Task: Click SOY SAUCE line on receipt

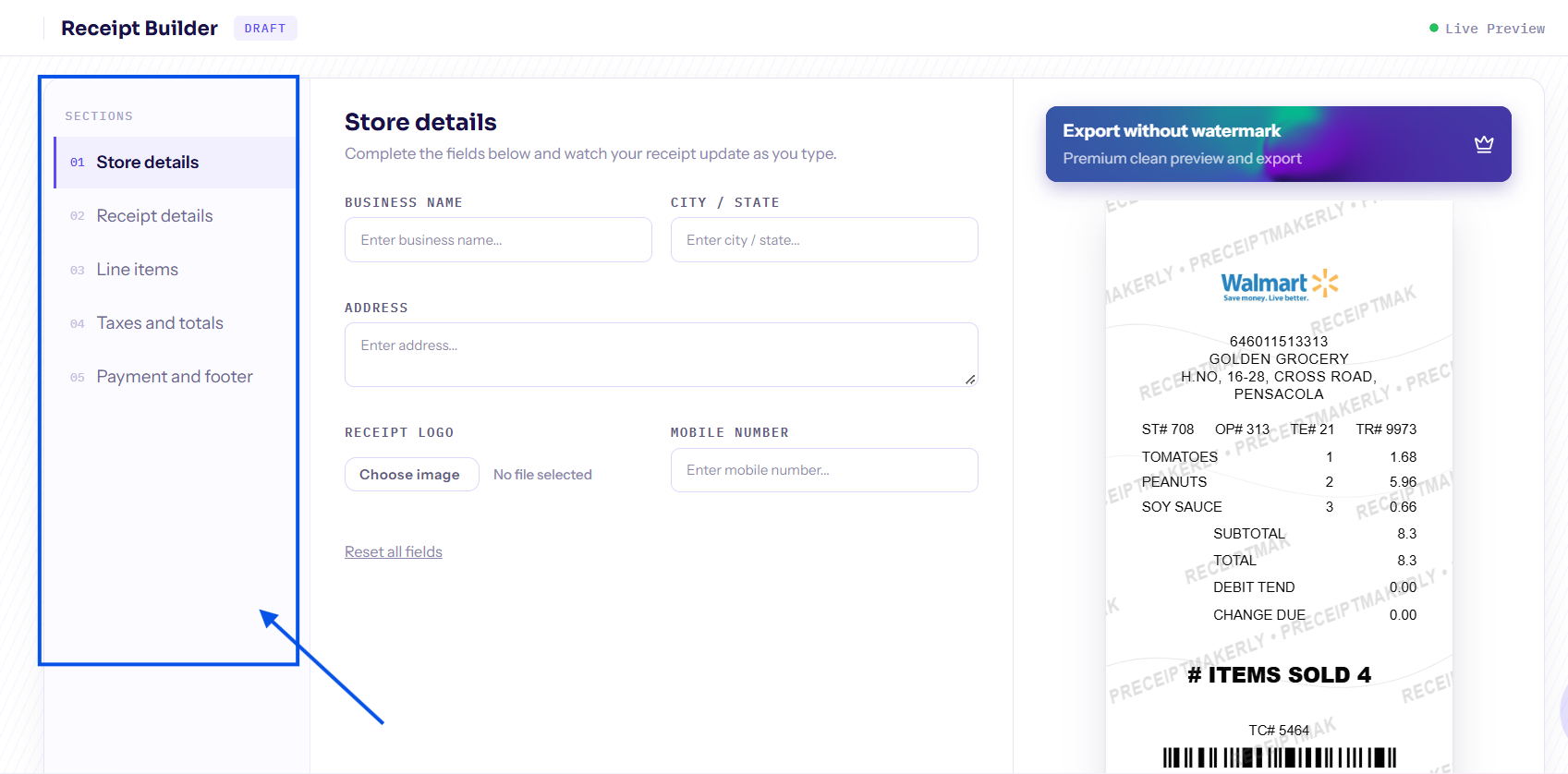Action: click(x=1279, y=507)
